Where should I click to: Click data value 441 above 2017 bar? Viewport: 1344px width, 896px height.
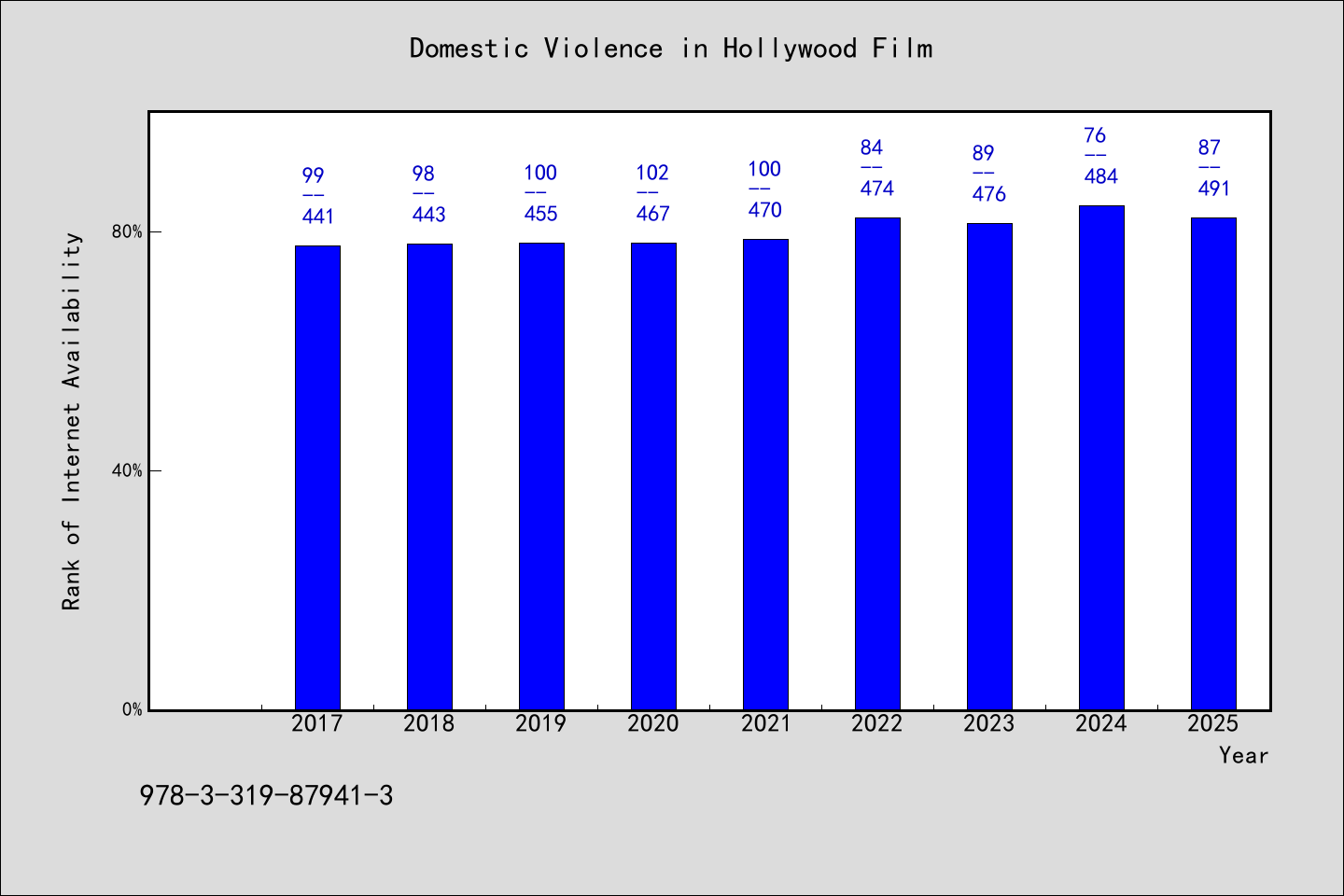point(318,217)
